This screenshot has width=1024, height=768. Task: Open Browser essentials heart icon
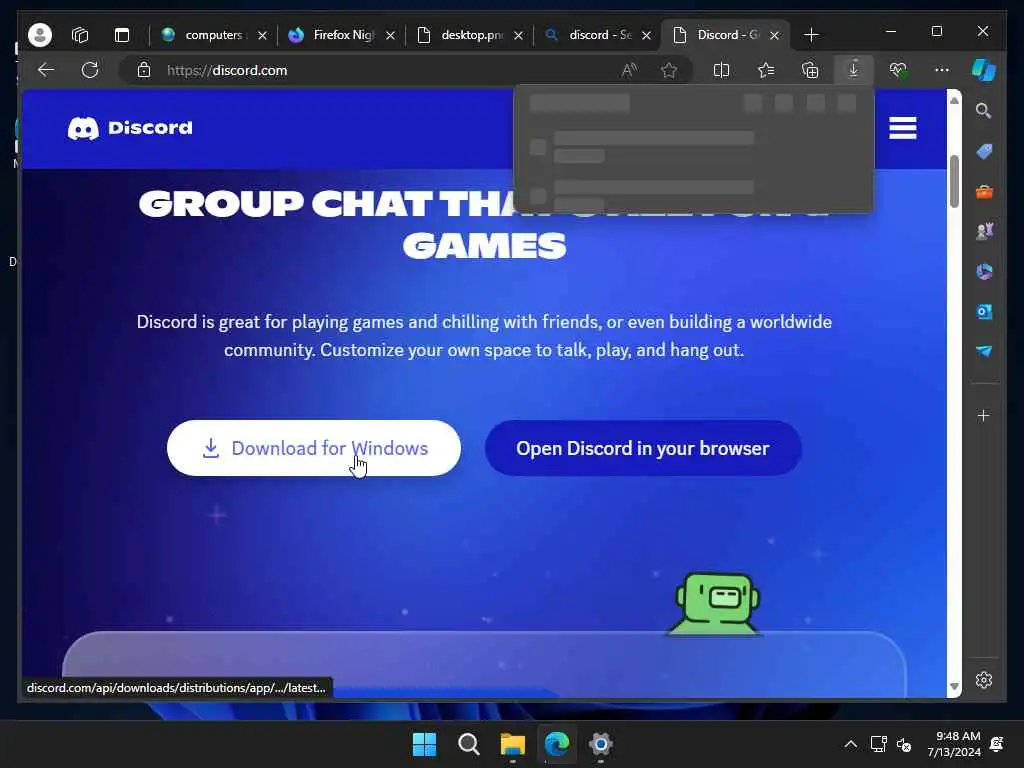point(898,70)
